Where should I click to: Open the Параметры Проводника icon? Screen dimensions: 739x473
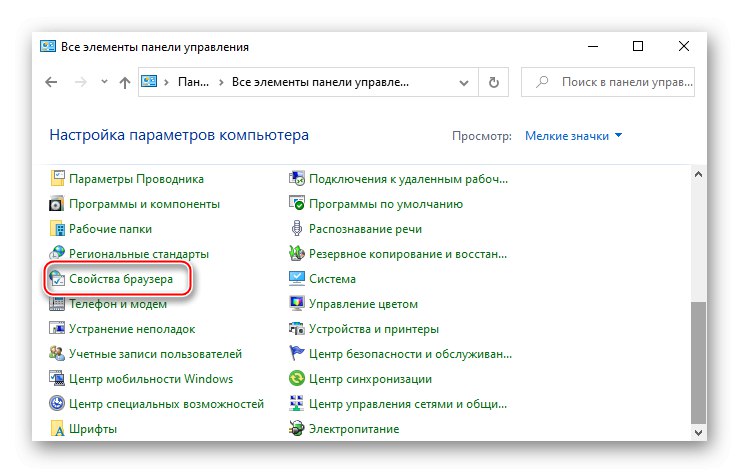tap(57, 179)
